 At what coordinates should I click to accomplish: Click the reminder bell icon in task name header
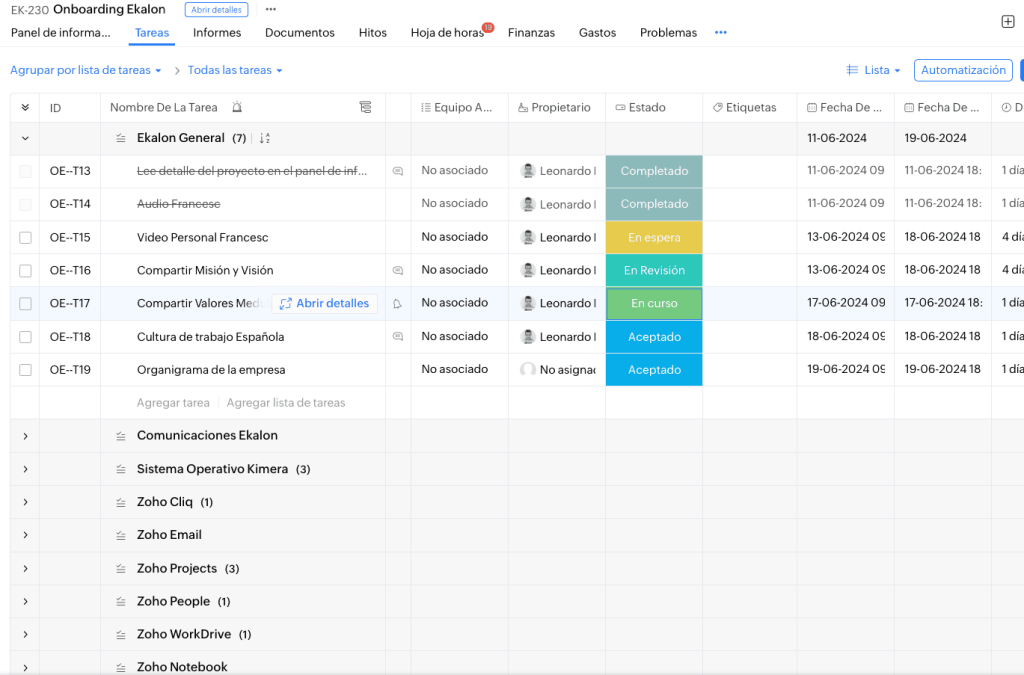[x=237, y=107]
